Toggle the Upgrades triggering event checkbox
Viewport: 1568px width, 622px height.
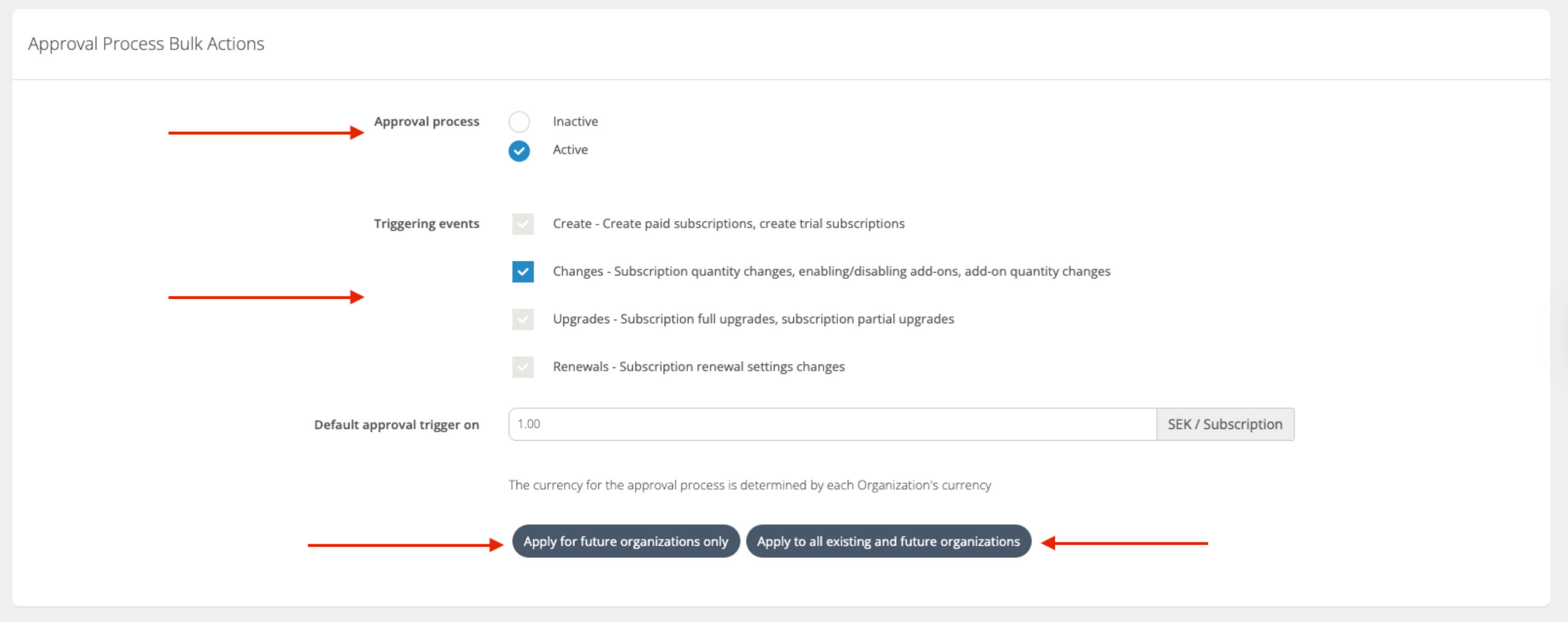tap(522, 319)
